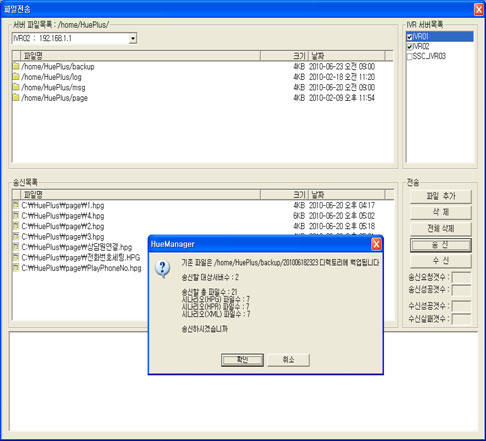Image resolution: width=486 pixels, height=441 pixels.
Task: Close the HueManager dialog
Action: [376, 244]
